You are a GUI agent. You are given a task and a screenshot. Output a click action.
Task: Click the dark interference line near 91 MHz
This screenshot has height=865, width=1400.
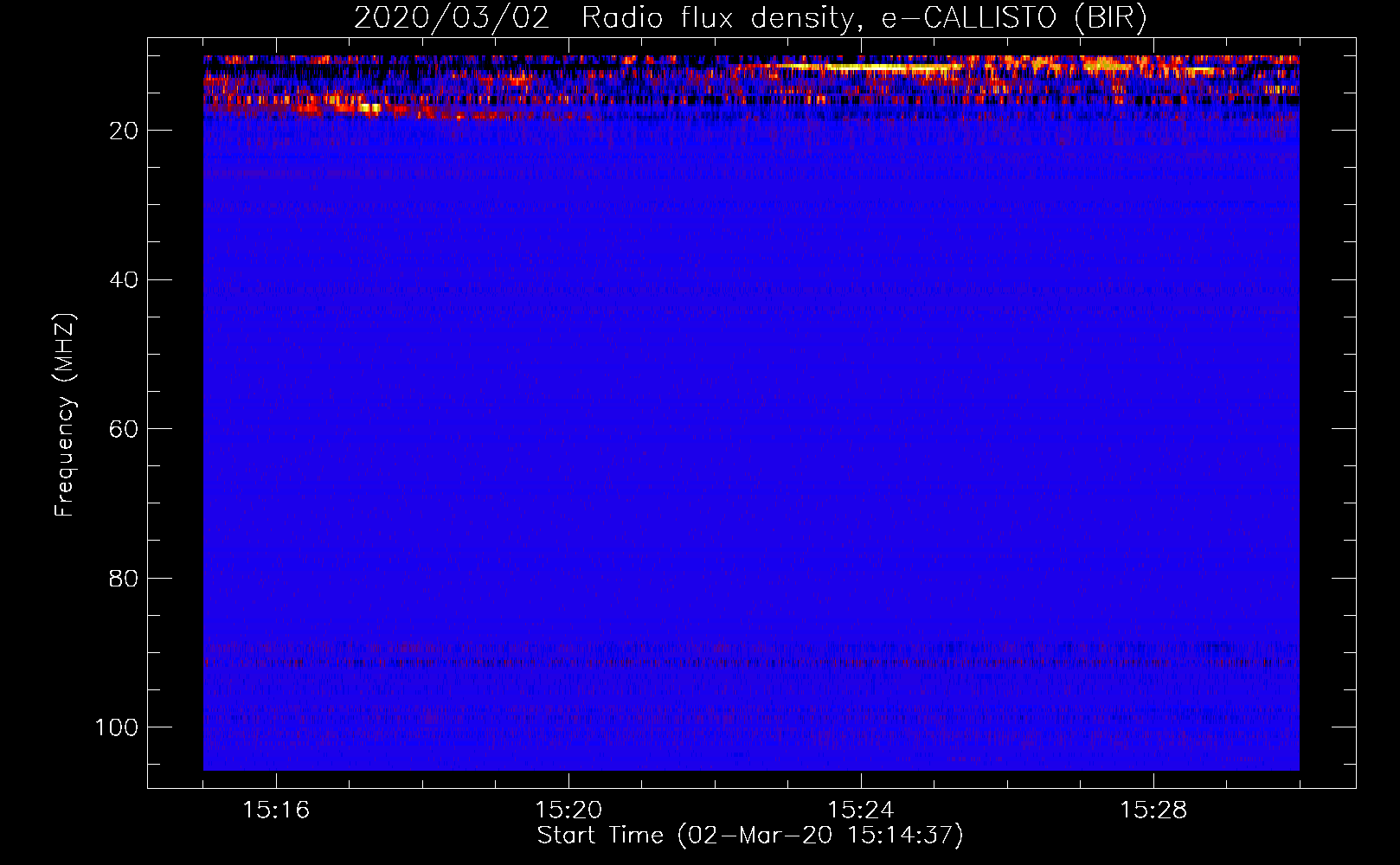point(751,663)
